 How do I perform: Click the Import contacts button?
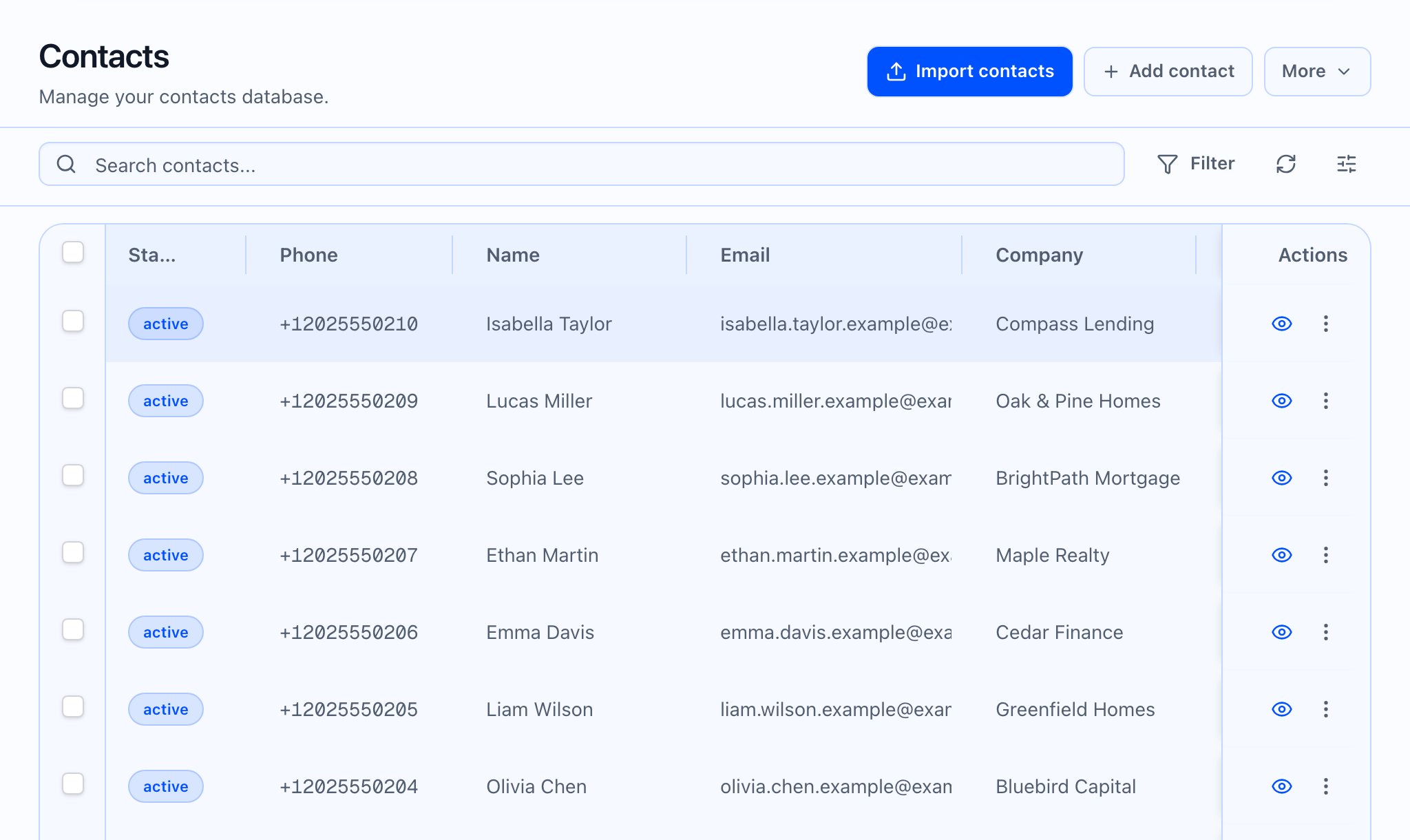(969, 72)
